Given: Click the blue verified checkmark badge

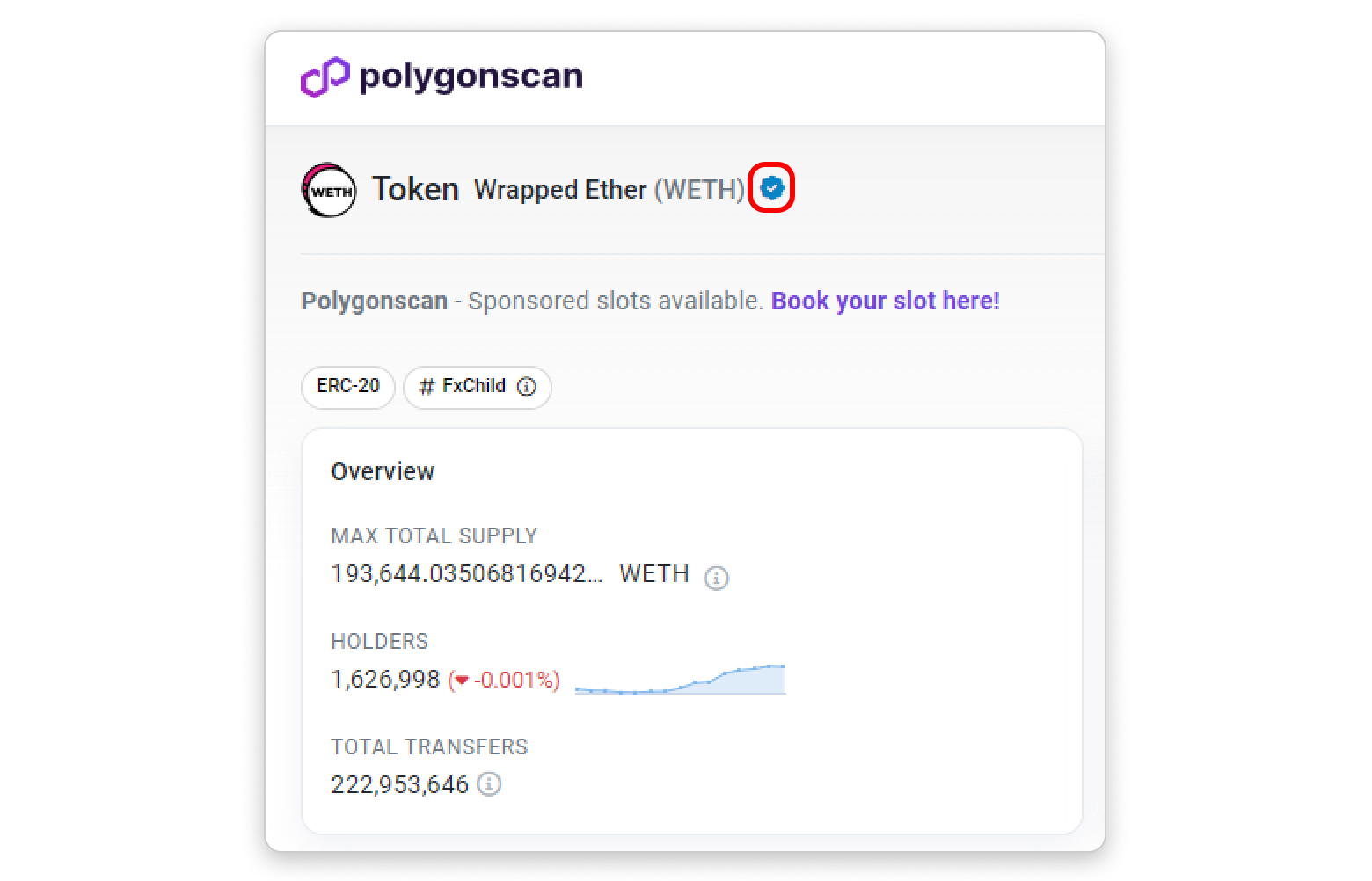Looking at the screenshot, I should [771, 187].
